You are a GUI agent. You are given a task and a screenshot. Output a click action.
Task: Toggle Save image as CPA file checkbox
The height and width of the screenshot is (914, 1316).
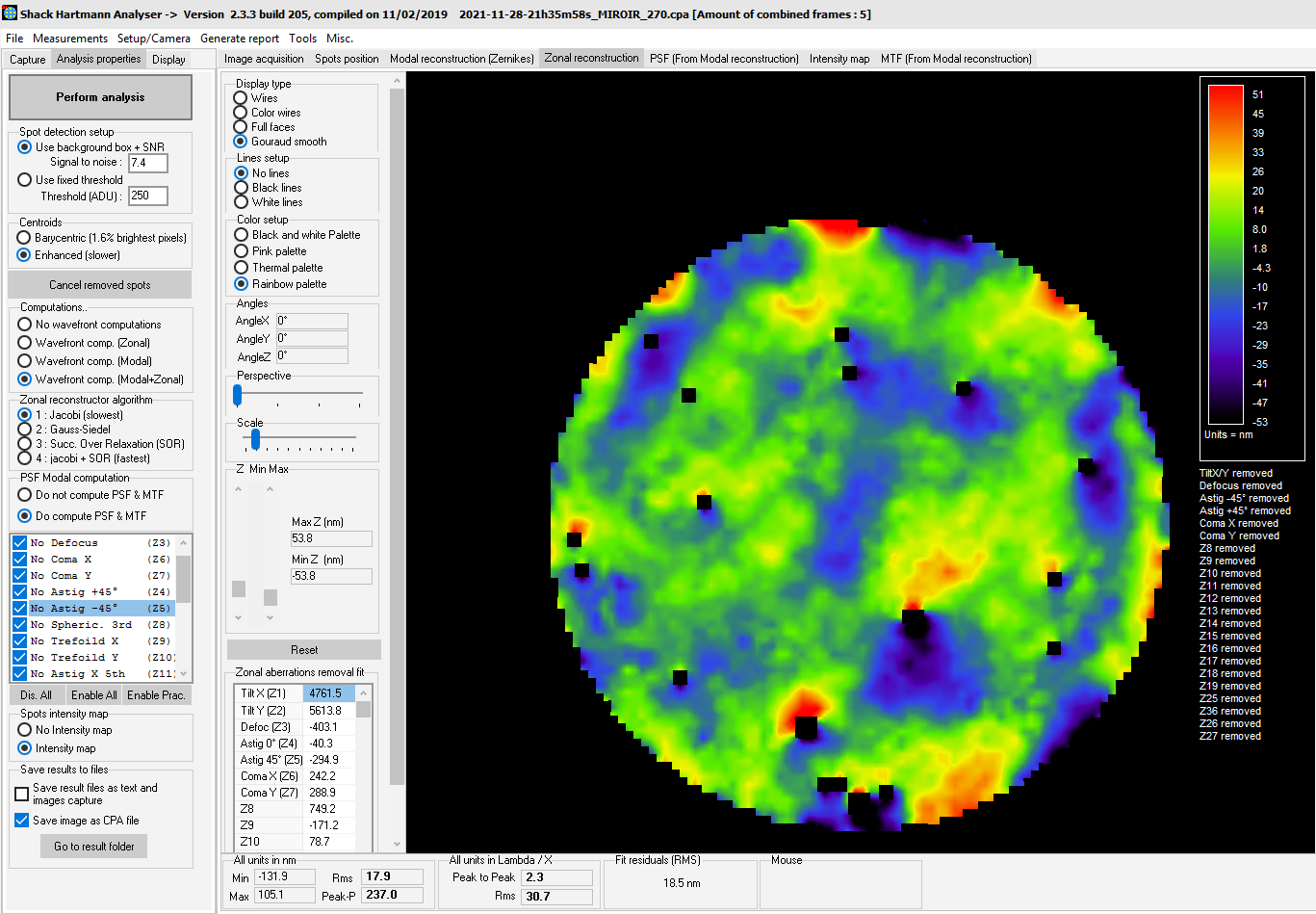pos(21,821)
